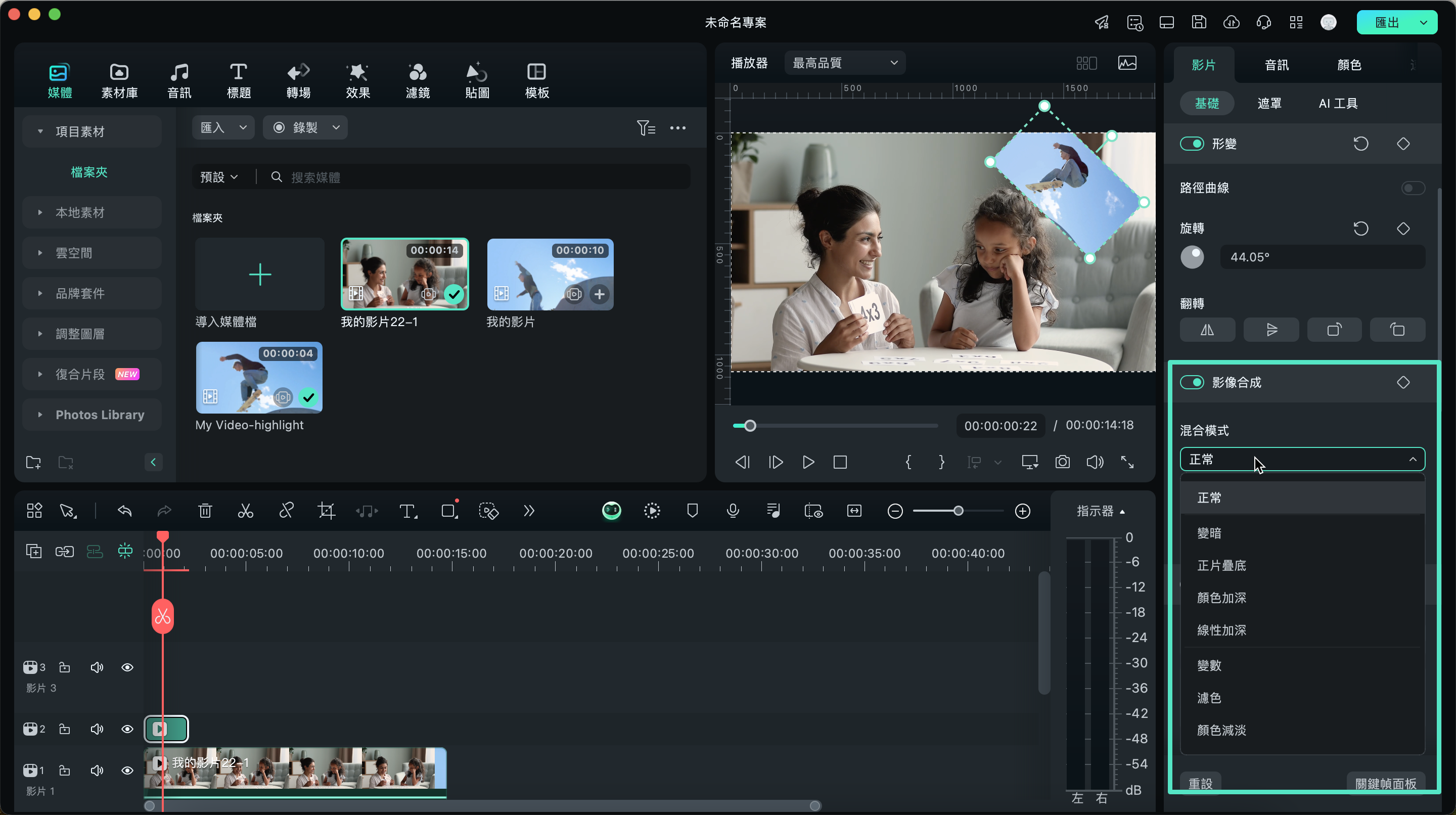The image size is (1456, 815).
Task: Click the zoom-in plus icon on timeline
Action: 1022,511
